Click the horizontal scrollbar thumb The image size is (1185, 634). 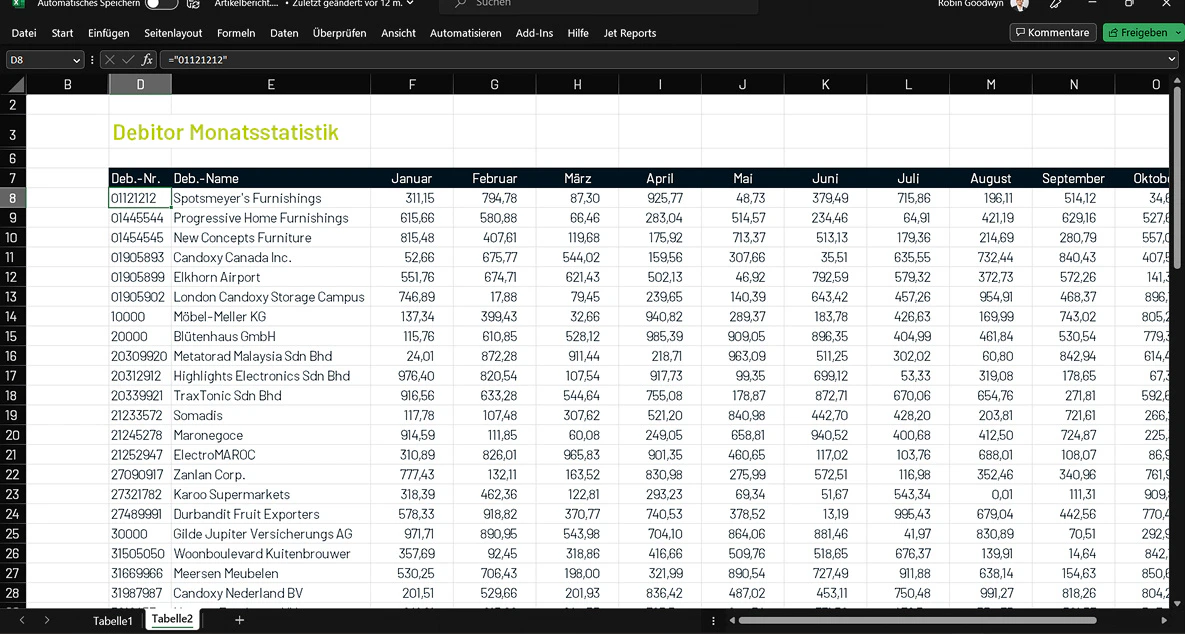click(917, 620)
